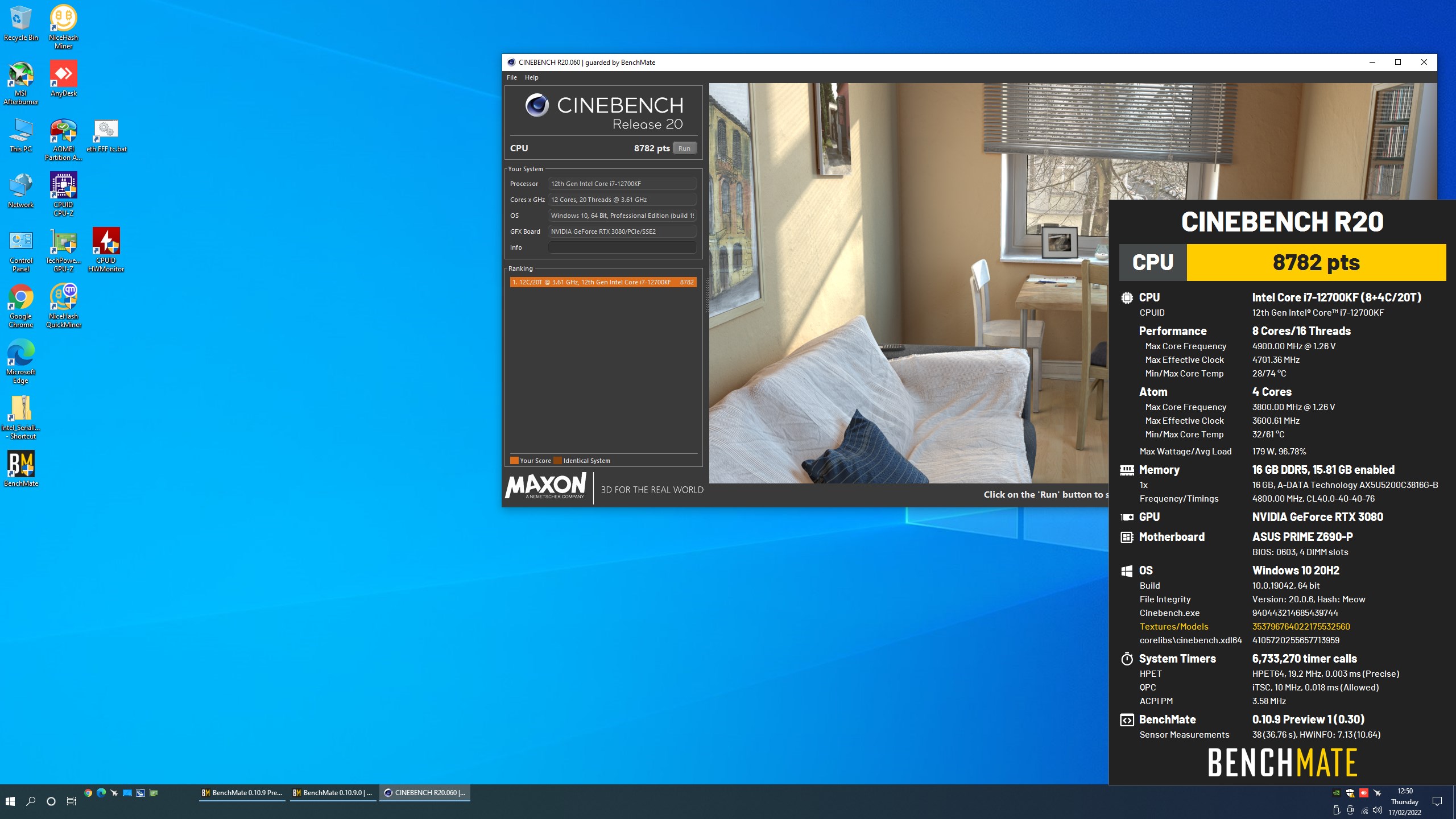Open the red AnyDesk tray icon
Viewport: 1456px width, 819px height.
tap(1364, 793)
